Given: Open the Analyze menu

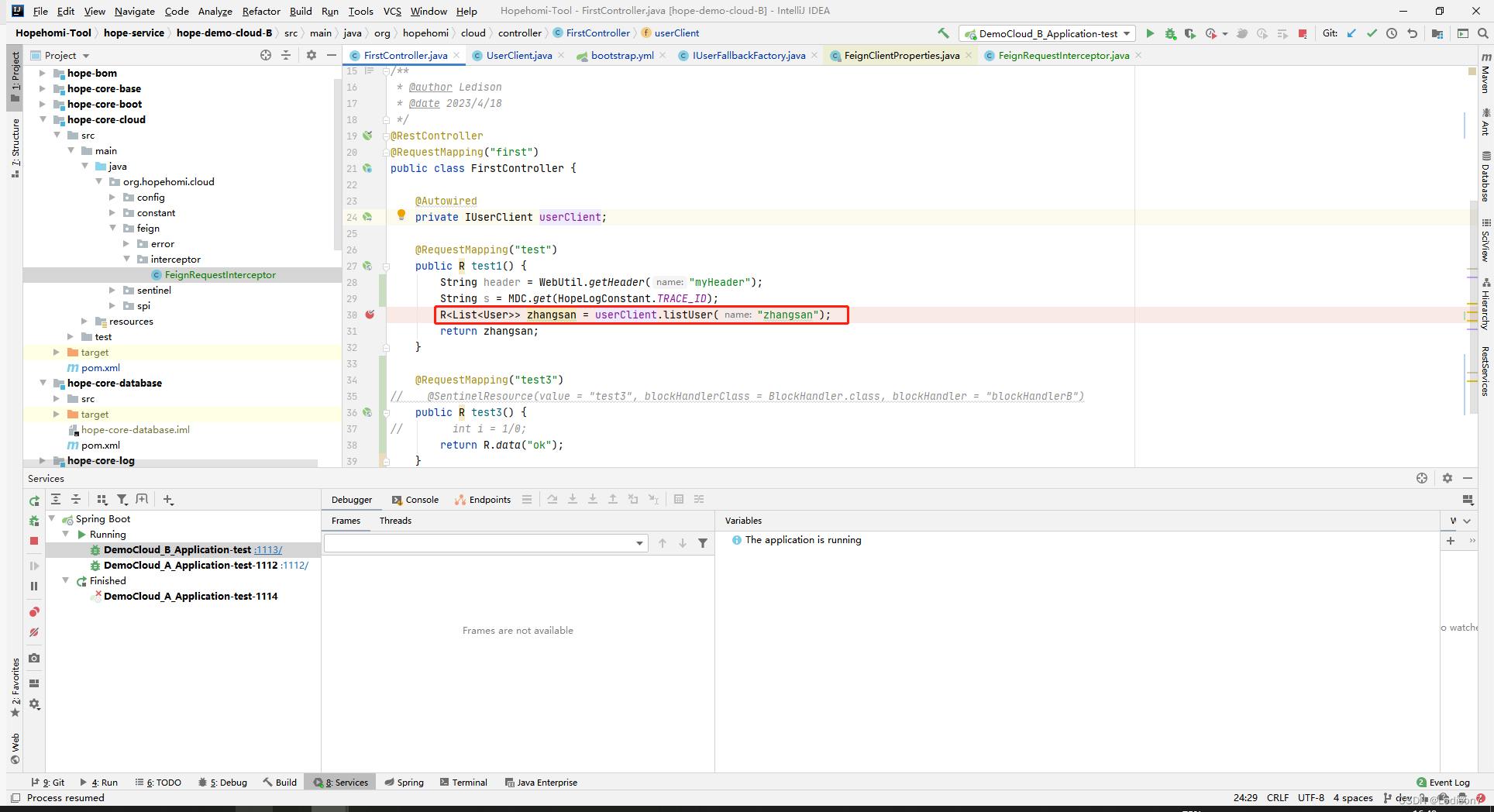Looking at the screenshot, I should pyautogui.click(x=215, y=11).
